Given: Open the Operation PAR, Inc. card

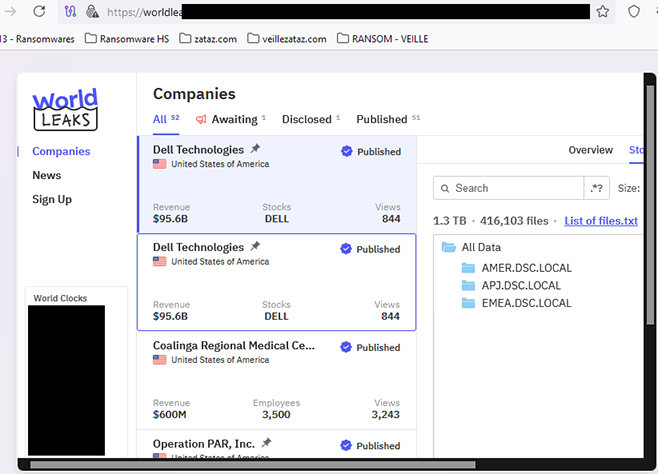Looking at the screenshot, I should 277,444.
